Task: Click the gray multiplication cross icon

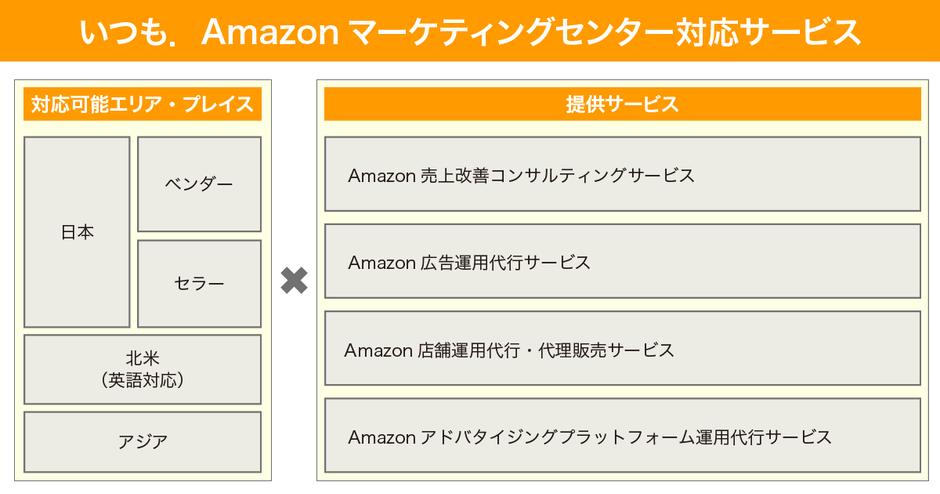Action: point(294,281)
